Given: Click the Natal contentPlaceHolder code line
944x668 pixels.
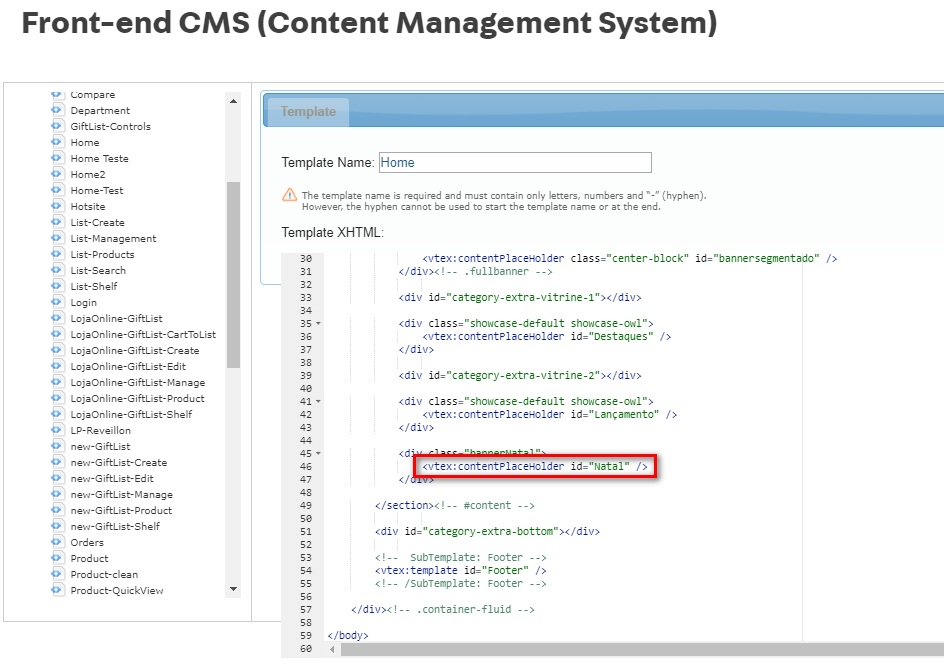Looking at the screenshot, I should click(x=535, y=466).
